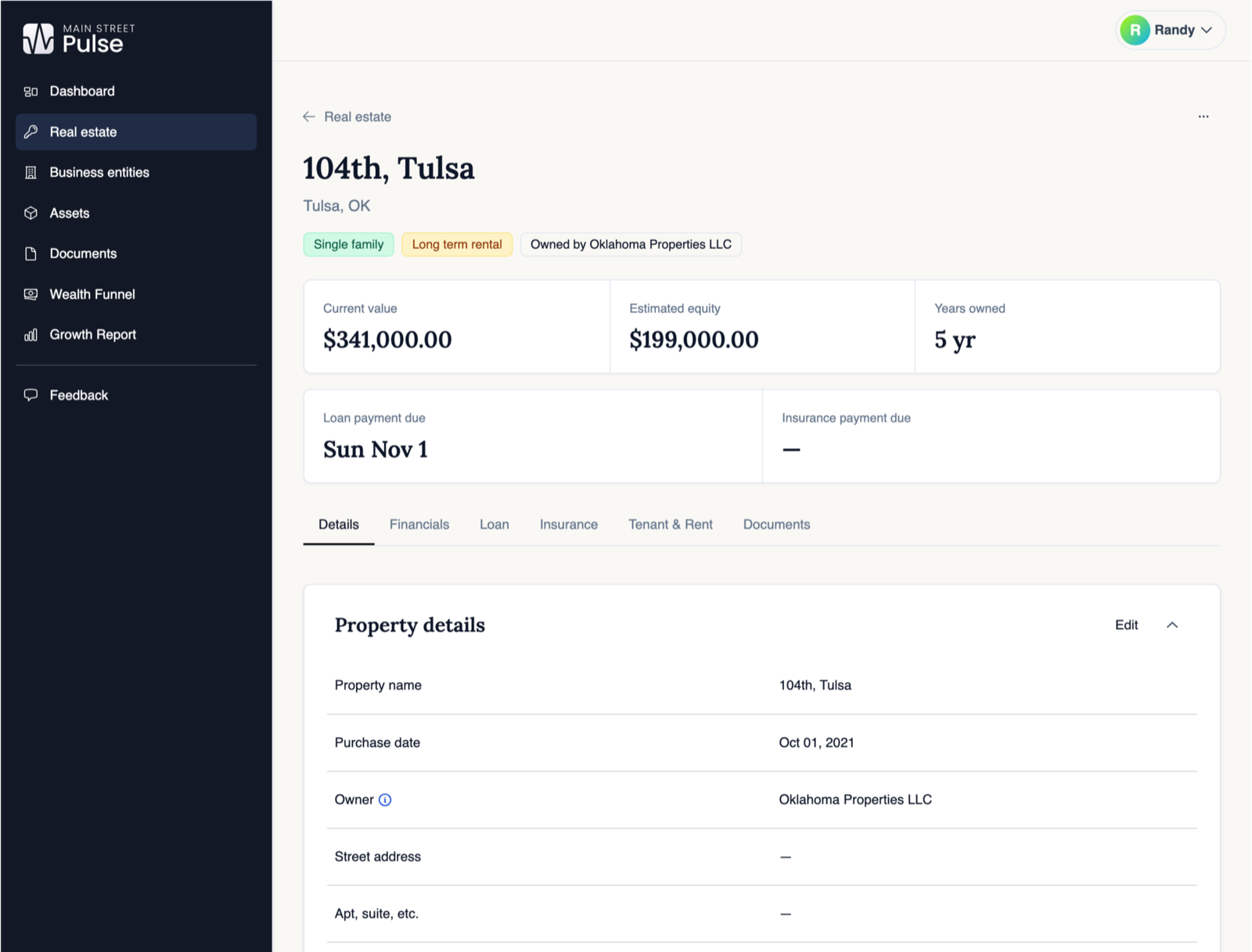Screen dimensions: 1252x952
Task: Open the Financials tab
Action: pos(419,525)
